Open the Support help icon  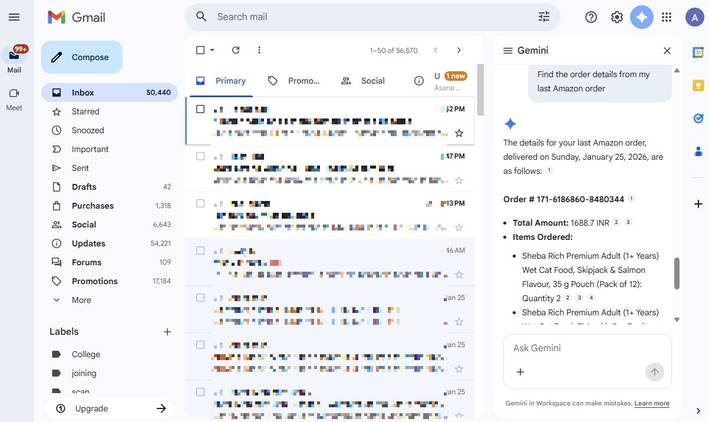pyautogui.click(x=591, y=17)
